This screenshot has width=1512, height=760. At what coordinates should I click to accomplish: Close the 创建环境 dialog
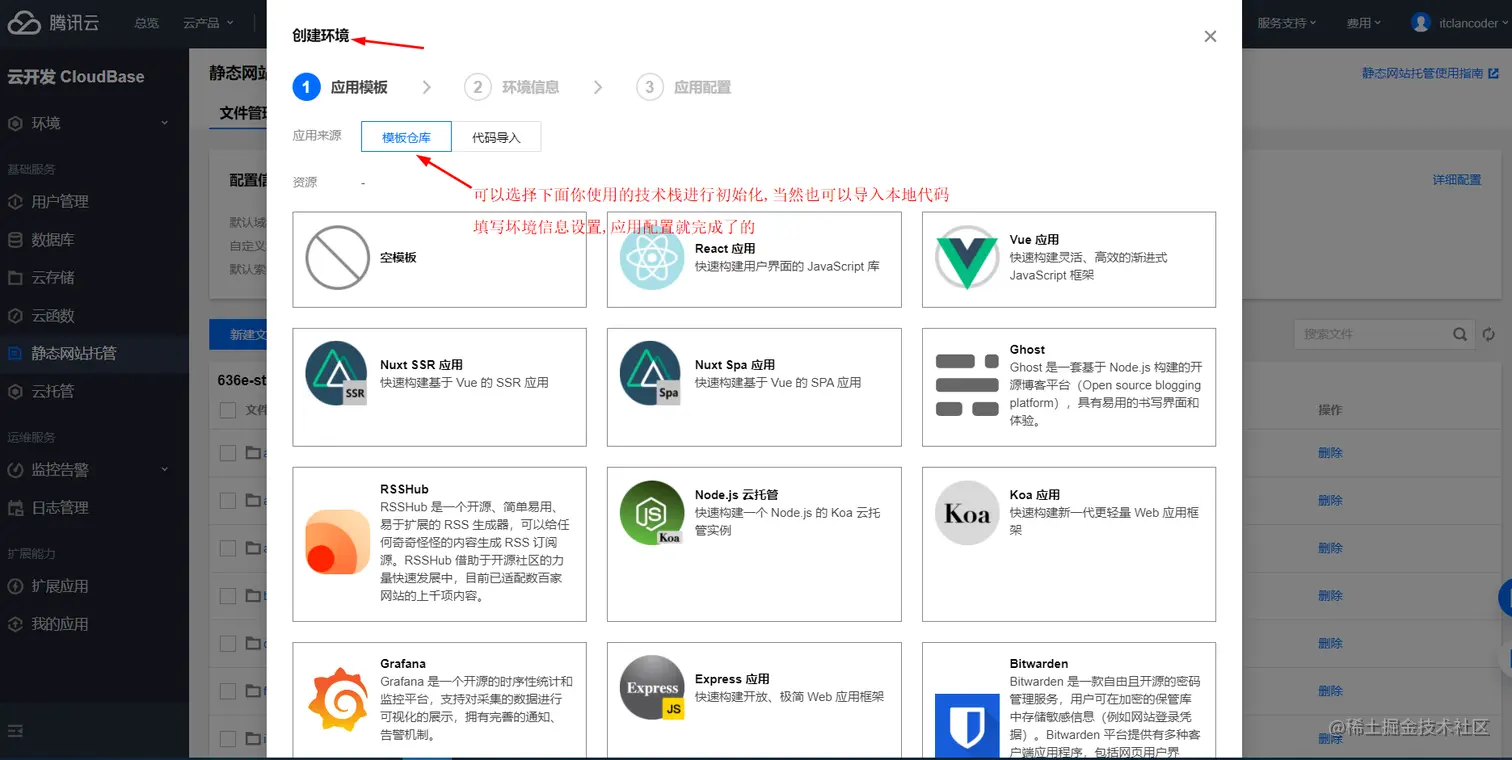pyautogui.click(x=1210, y=36)
